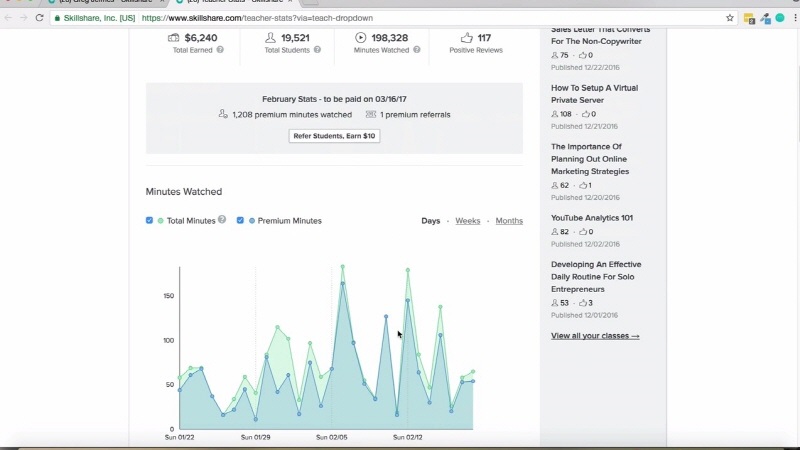Click the green round extension icon

click(780, 18)
